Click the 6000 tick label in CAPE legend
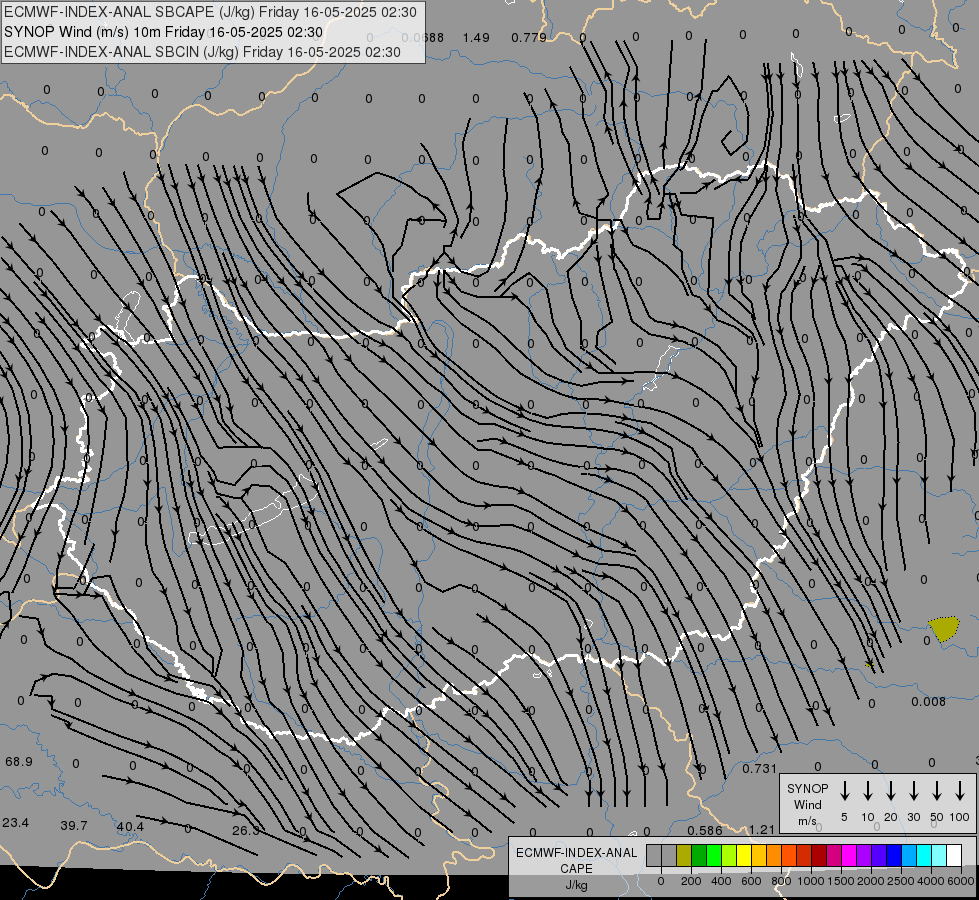The width and height of the screenshot is (979, 900). (x=961, y=881)
